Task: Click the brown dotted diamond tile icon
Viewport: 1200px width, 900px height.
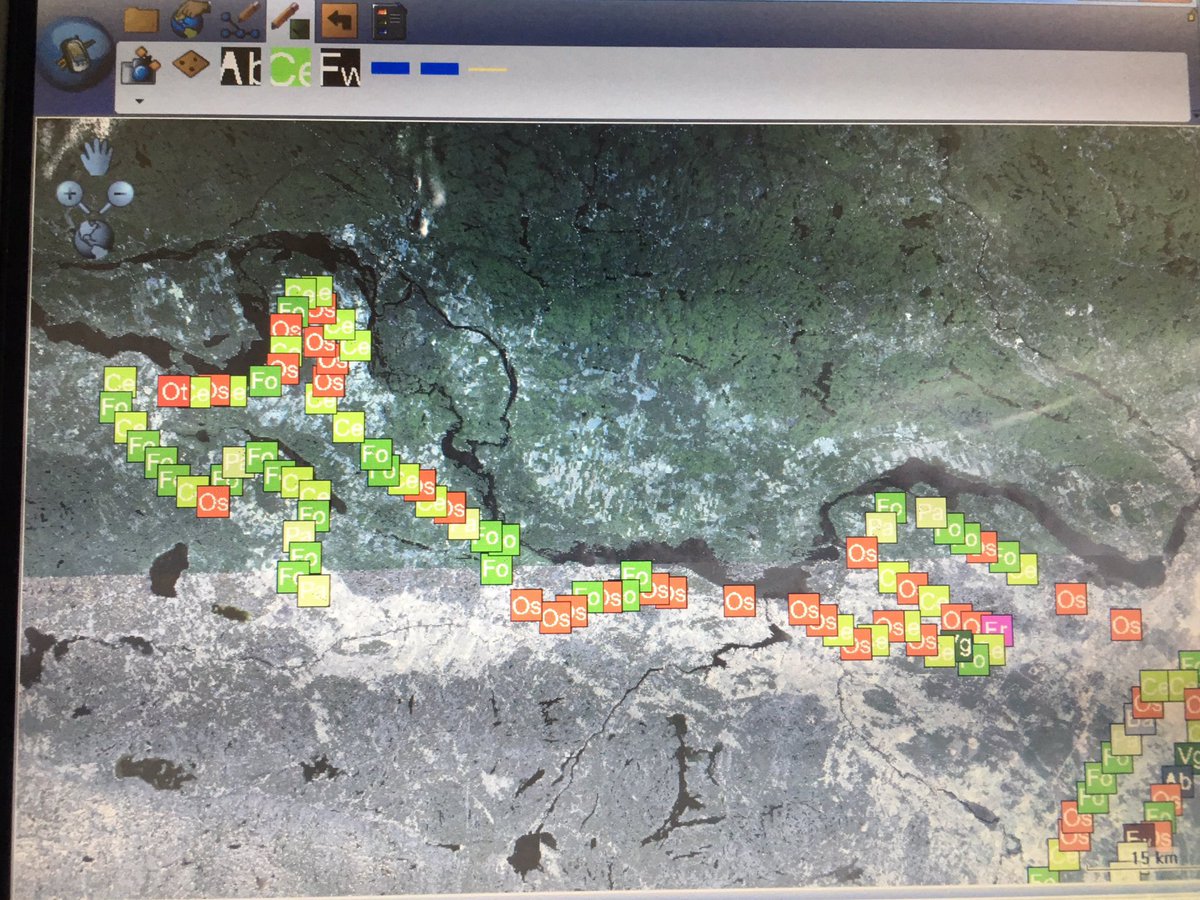Action: click(189, 66)
